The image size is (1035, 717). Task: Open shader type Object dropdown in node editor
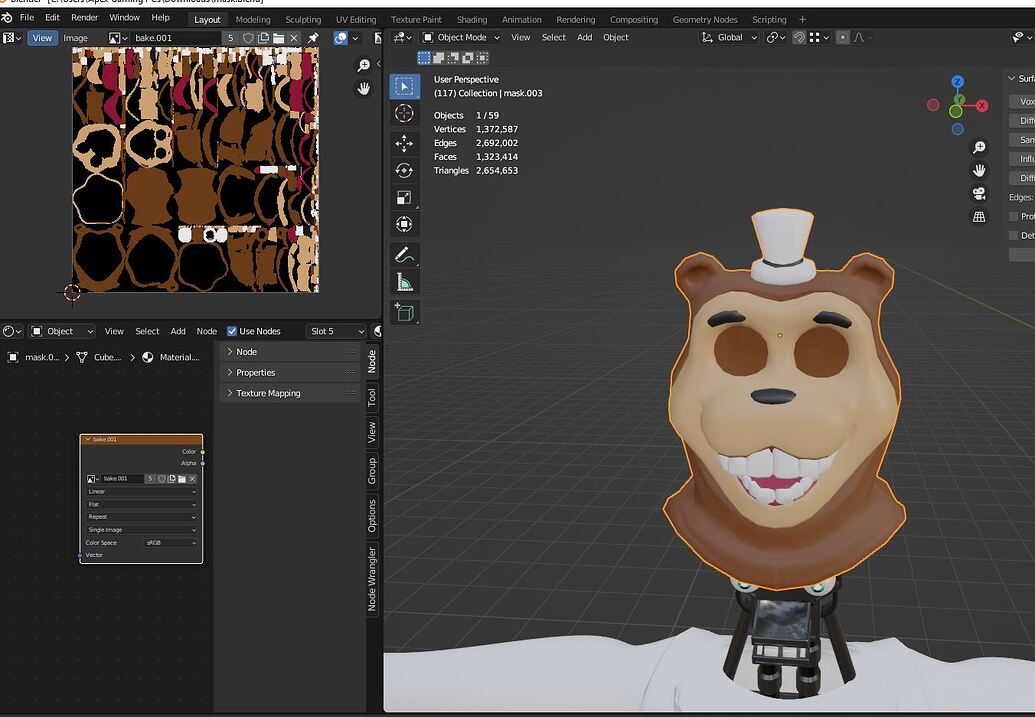pyautogui.click(x=62, y=331)
